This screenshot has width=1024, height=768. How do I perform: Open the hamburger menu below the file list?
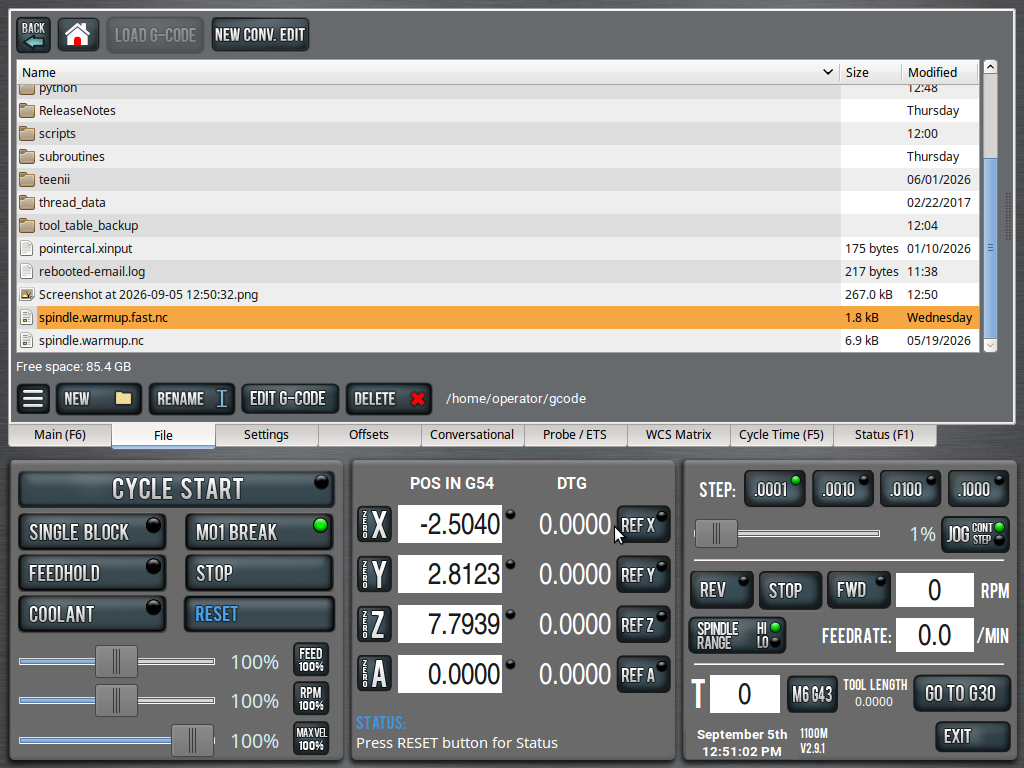pos(33,398)
